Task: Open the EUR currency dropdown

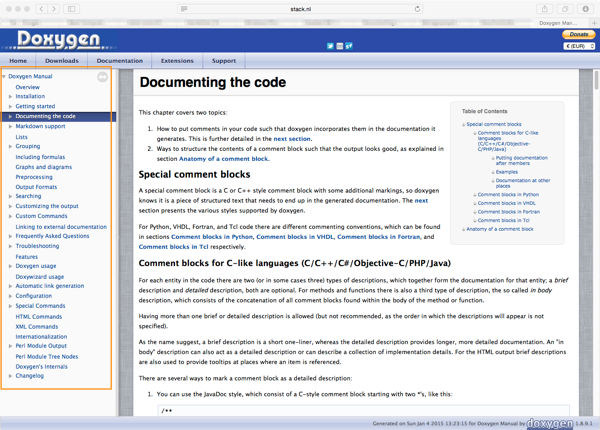Action: tap(579, 46)
